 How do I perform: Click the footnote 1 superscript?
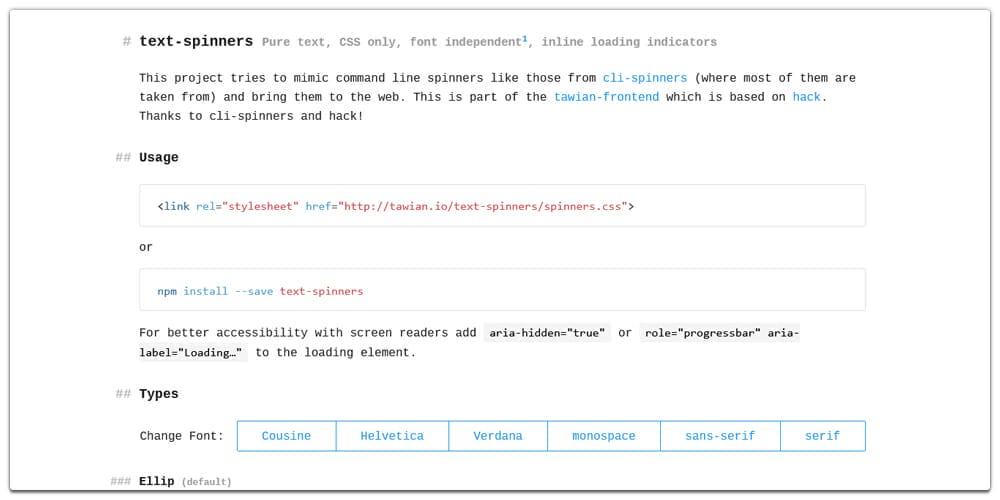[524, 40]
